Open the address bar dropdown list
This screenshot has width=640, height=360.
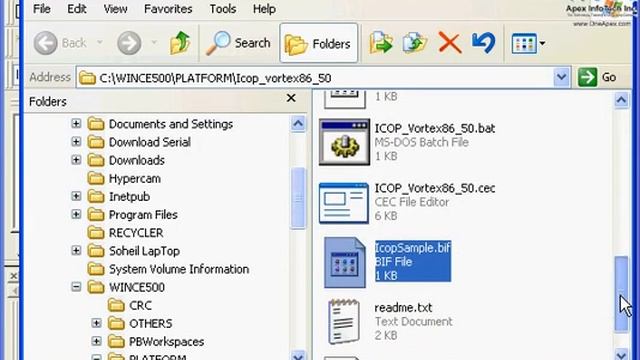pyautogui.click(x=562, y=77)
